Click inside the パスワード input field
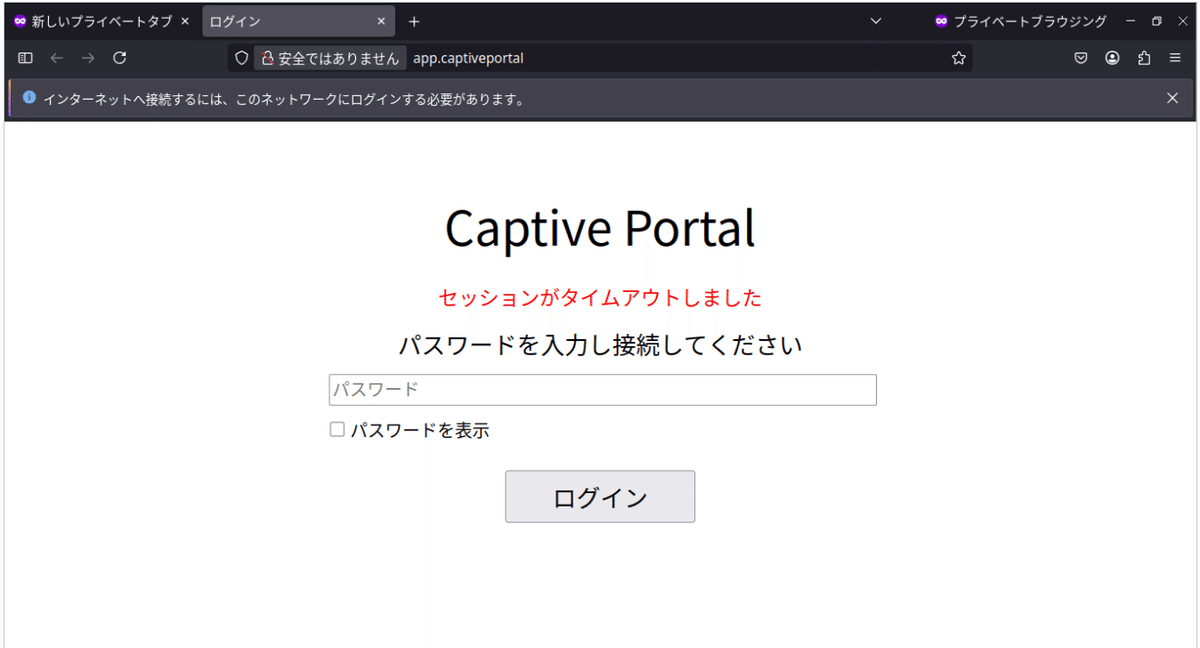1200x648 pixels. [x=601, y=389]
